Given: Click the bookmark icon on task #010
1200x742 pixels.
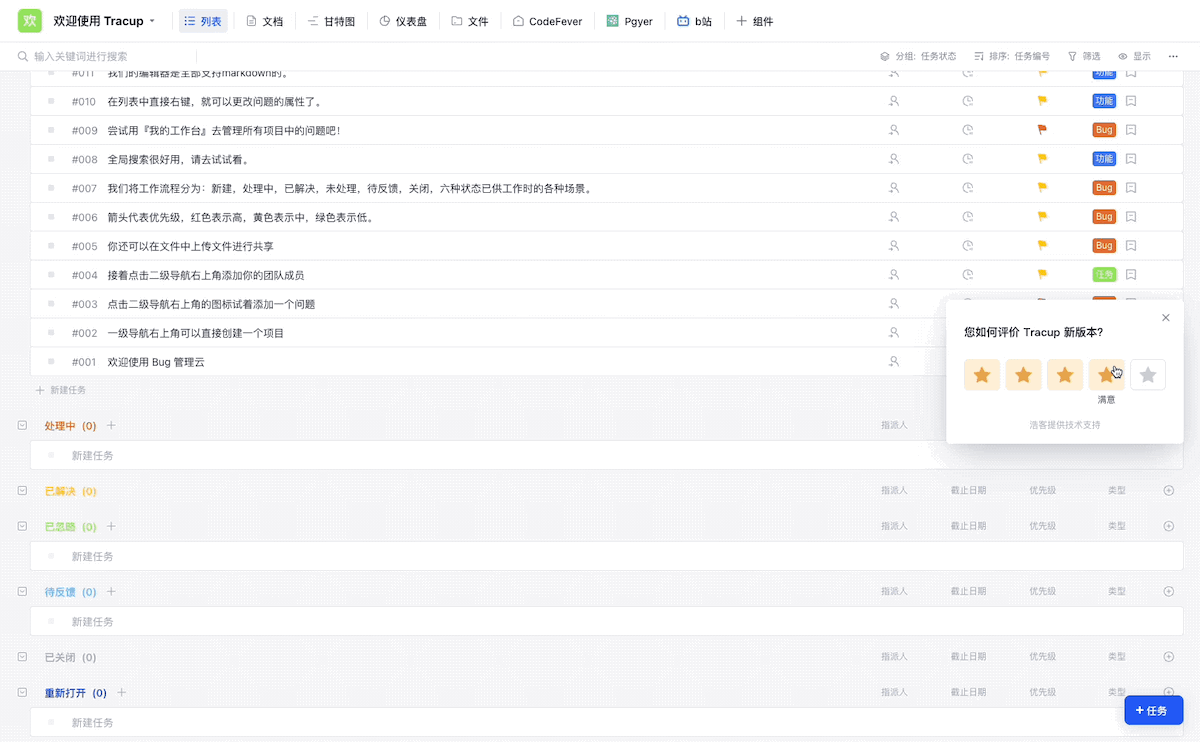Looking at the screenshot, I should point(1130,100).
